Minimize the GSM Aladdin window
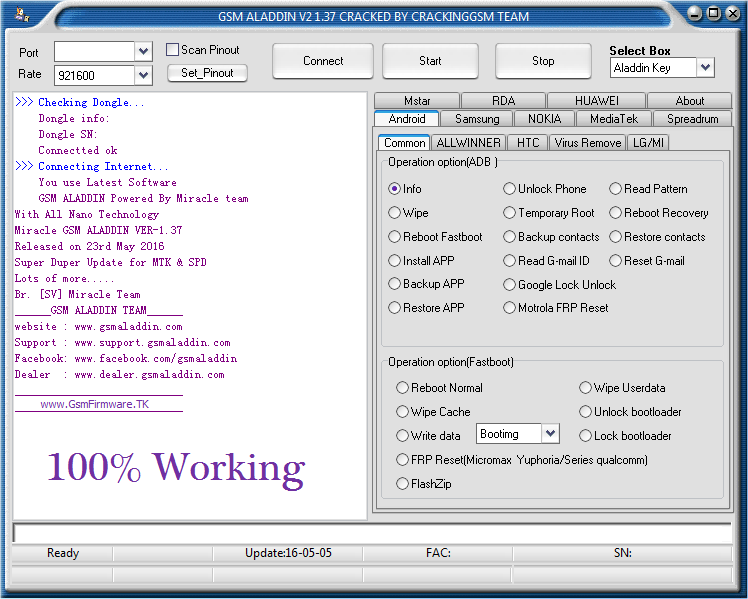The height and width of the screenshot is (599, 748). [695, 13]
